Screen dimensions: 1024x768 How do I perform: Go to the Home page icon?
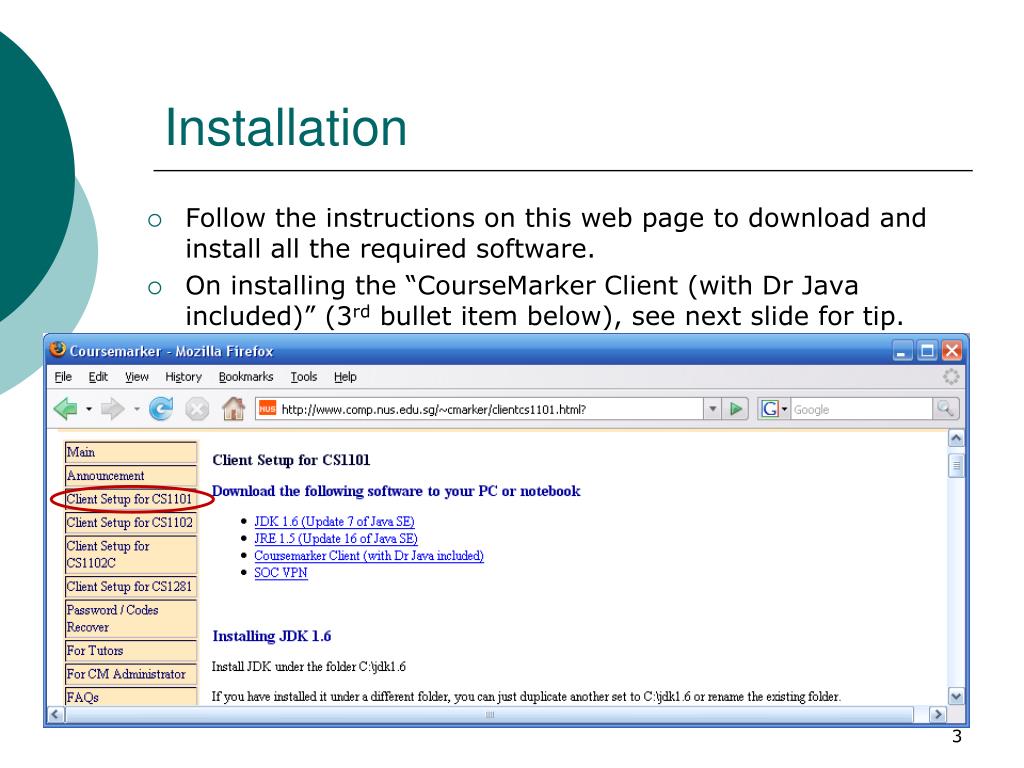pos(233,409)
